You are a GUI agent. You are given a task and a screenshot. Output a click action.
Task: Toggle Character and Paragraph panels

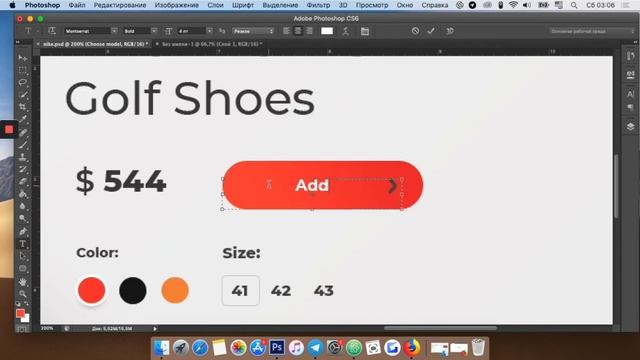tap(364, 31)
